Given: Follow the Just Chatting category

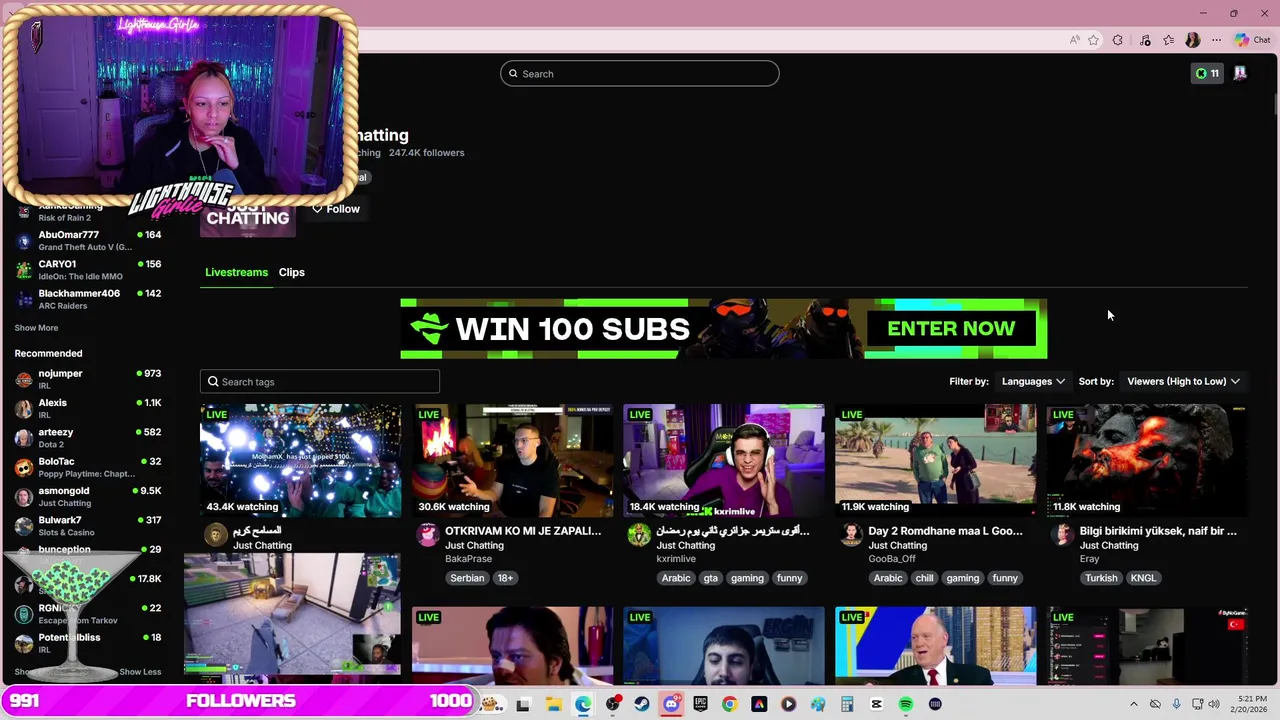Looking at the screenshot, I should pyautogui.click(x=335, y=209).
